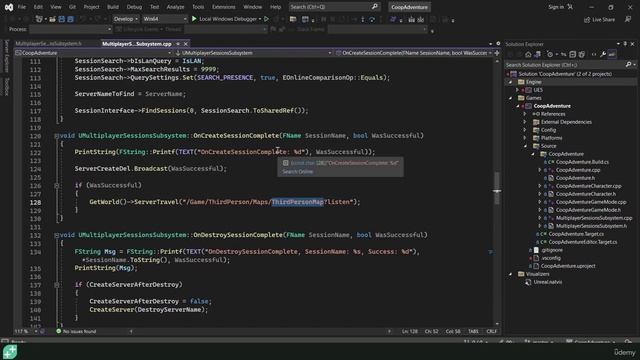Screen dimensions: 640x360
Task: Click View Code icon in Solution Explorer
Action: click(x=594, y=54)
